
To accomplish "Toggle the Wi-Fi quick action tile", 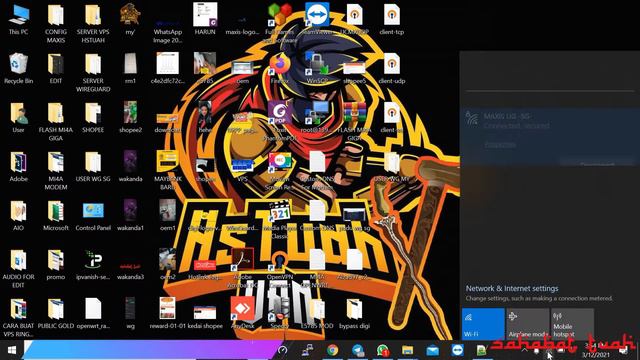I will coord(483,323).
